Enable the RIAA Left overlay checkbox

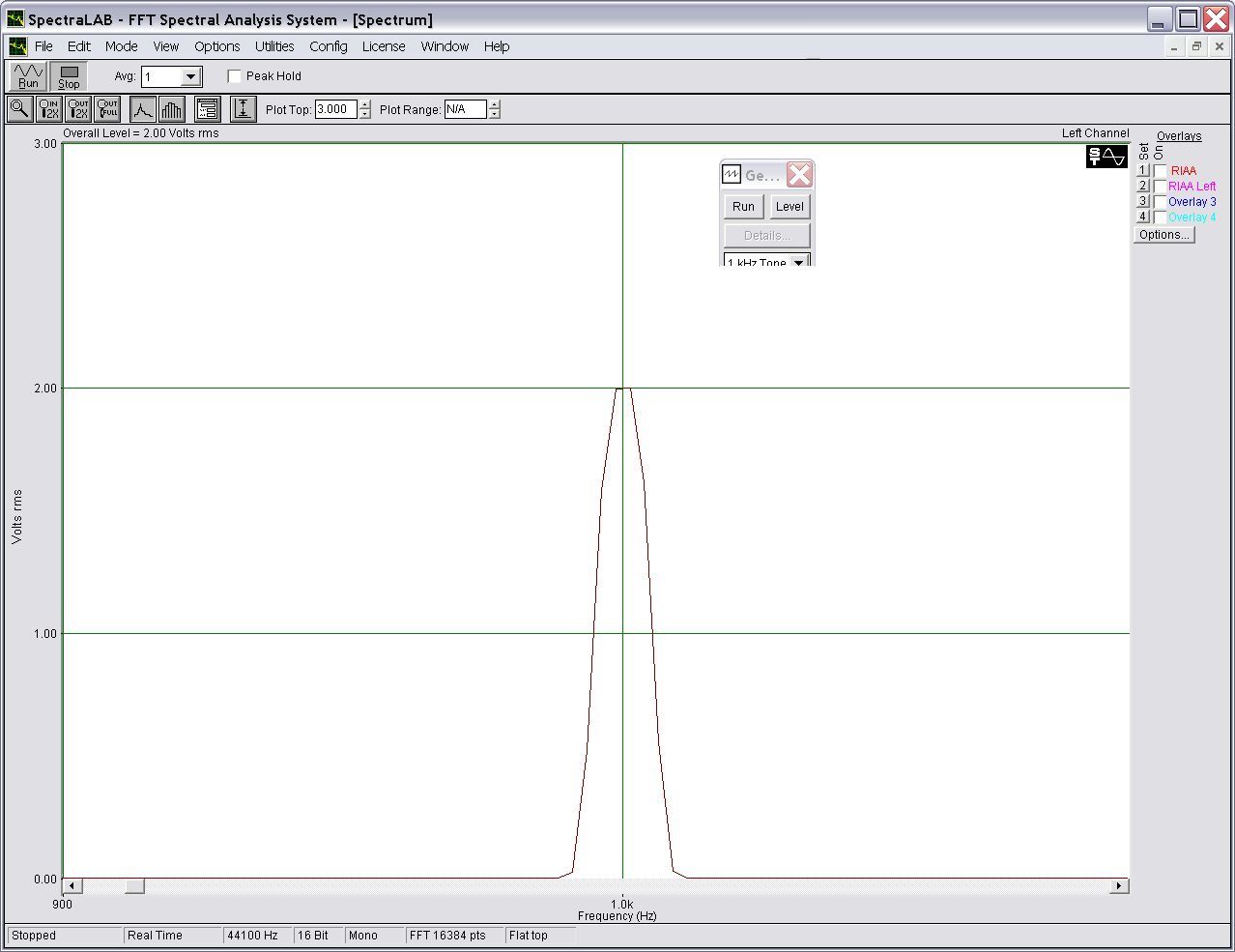1160,187
